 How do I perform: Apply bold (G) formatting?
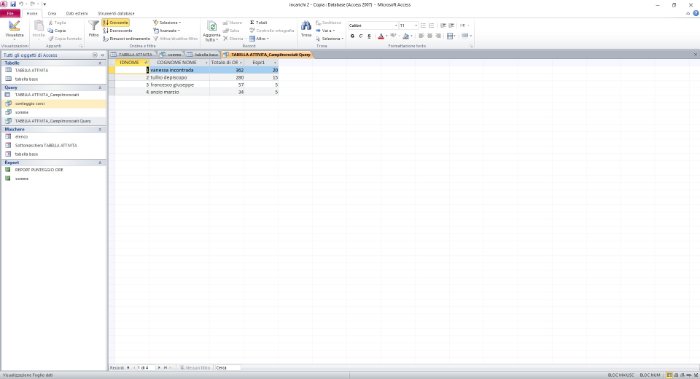(x=352, y=36)
